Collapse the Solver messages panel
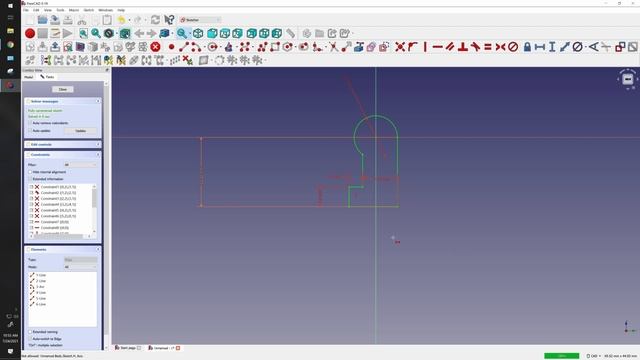Screen dimensions: 640x360 click(x=98, y=101)
